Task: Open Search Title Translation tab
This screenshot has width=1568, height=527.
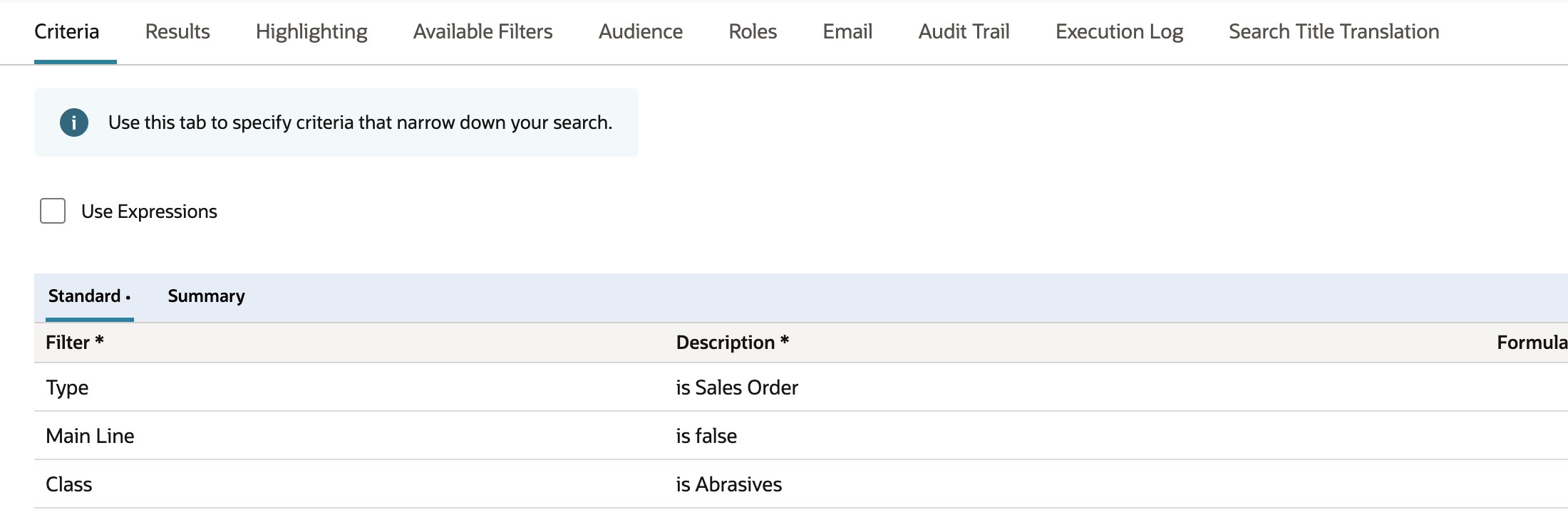Action: pyautogui.click(x=1334, y=32)
